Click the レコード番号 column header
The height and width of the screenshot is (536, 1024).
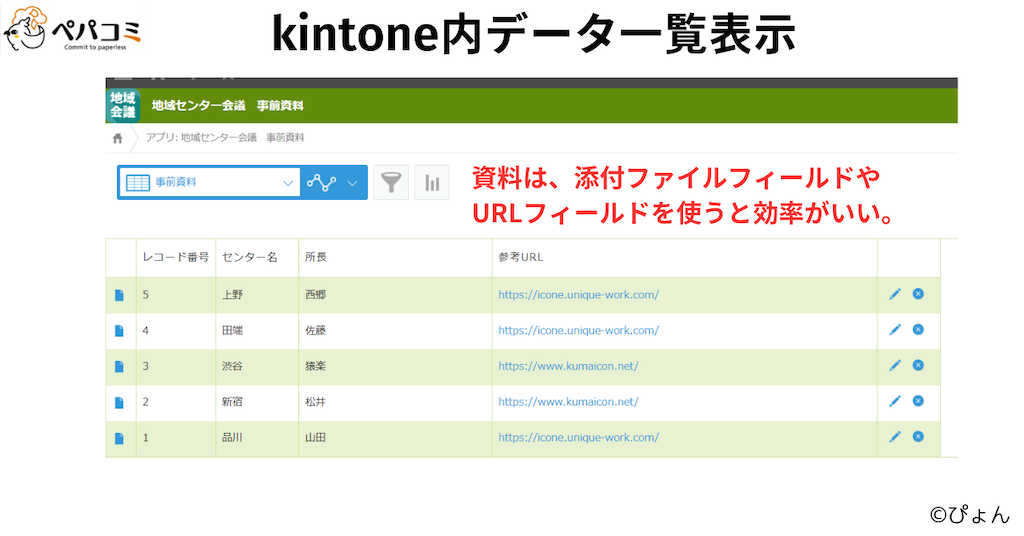[x=176, y=257]
